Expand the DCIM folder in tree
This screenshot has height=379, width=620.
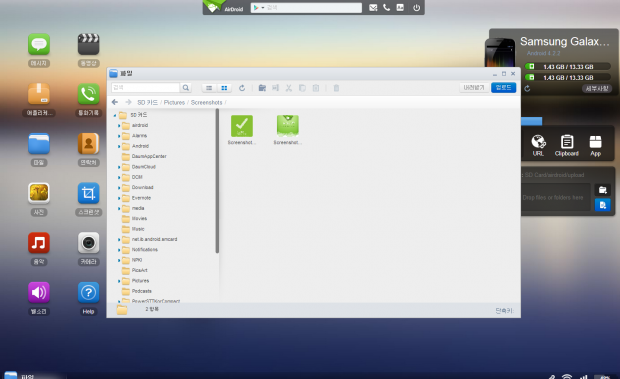119,177
